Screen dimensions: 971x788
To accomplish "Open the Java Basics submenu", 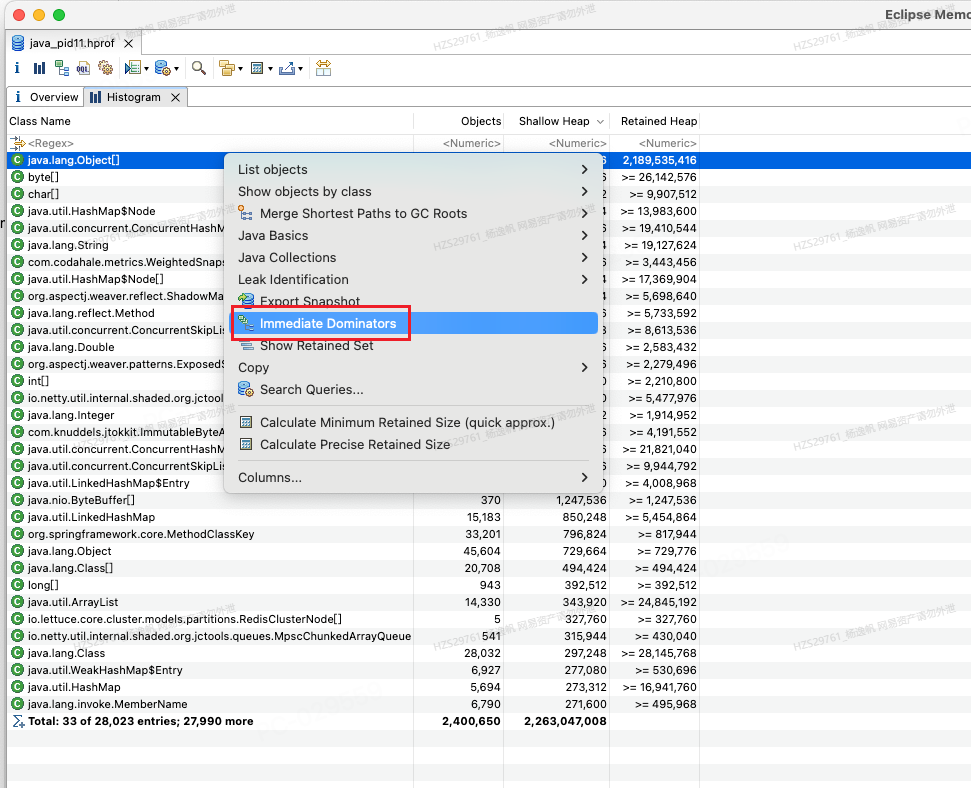I will click(413, 235).
